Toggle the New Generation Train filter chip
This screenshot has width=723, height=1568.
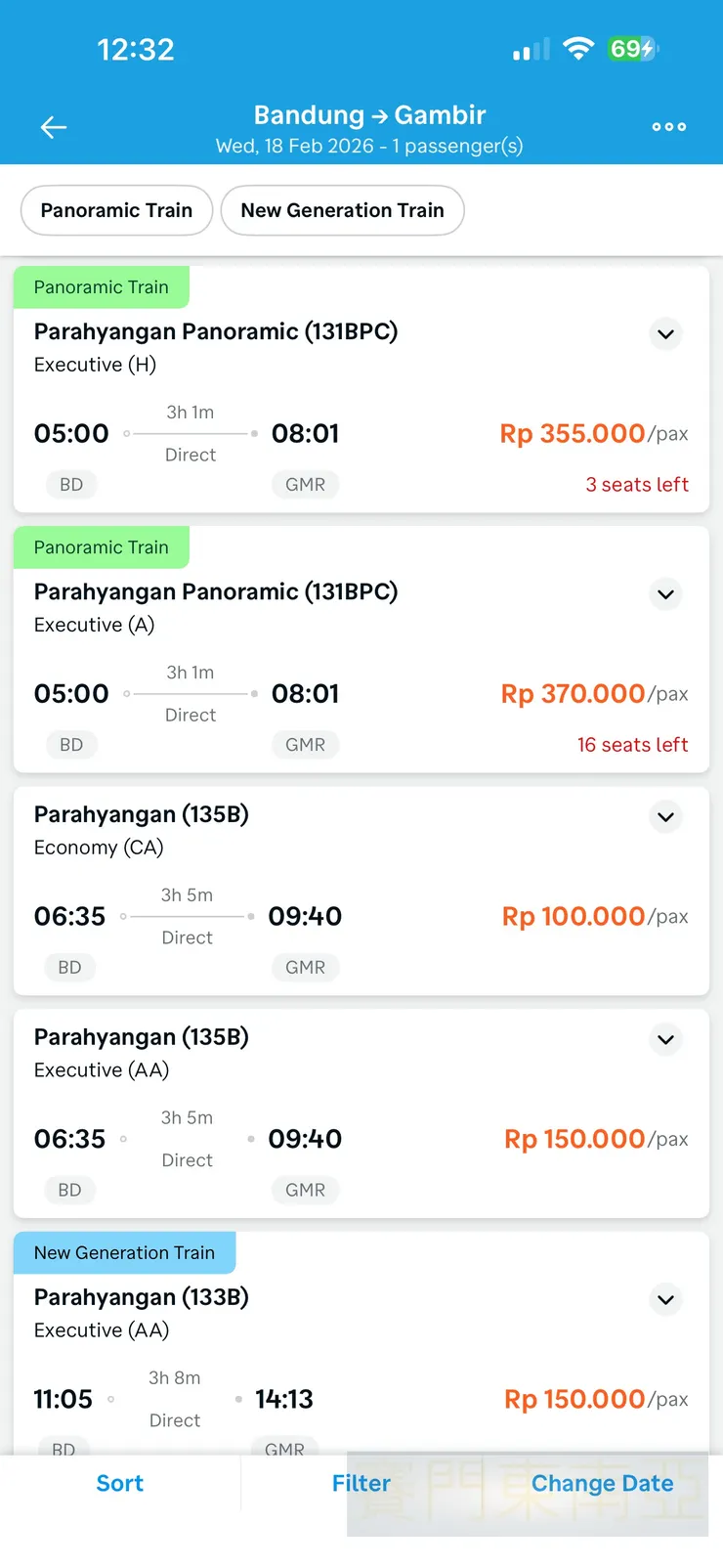342,210
